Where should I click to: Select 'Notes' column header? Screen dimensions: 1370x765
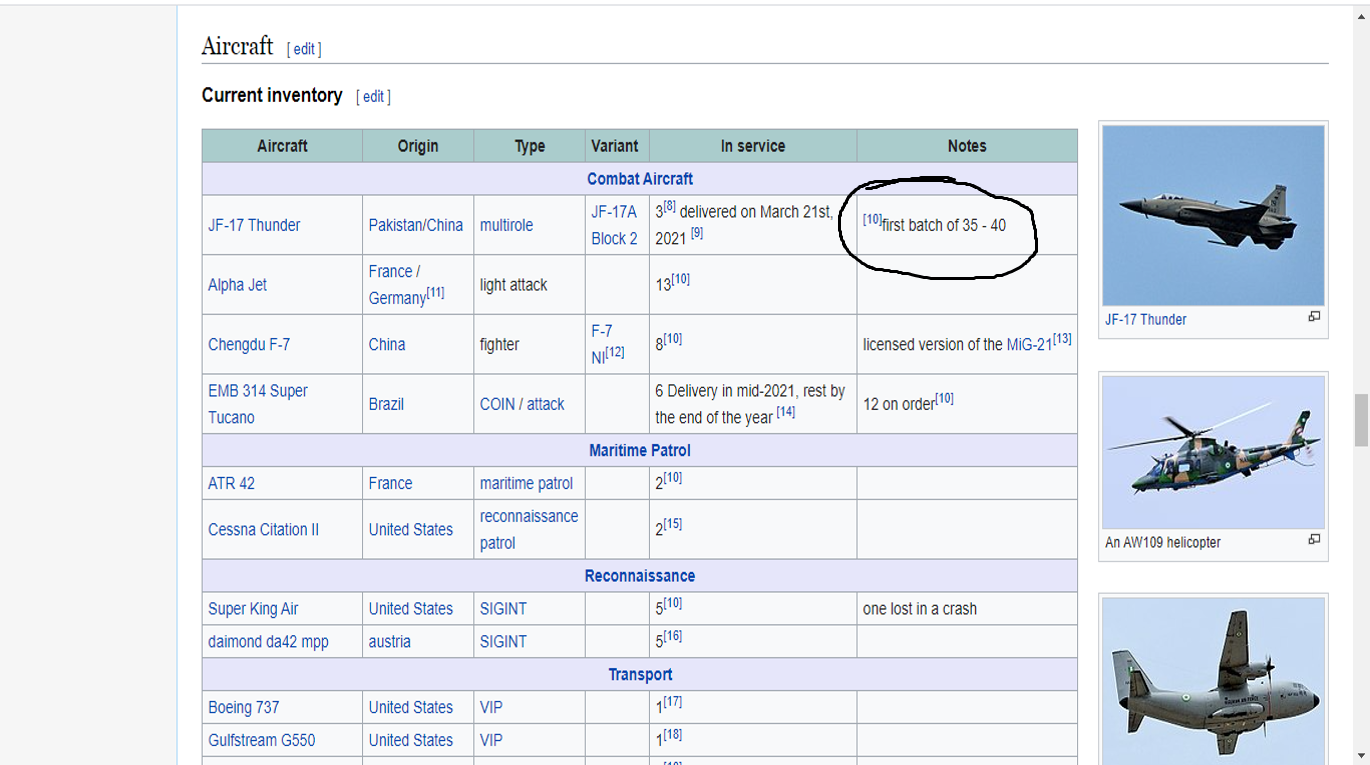pyautogui.click(x=967, y=146)
